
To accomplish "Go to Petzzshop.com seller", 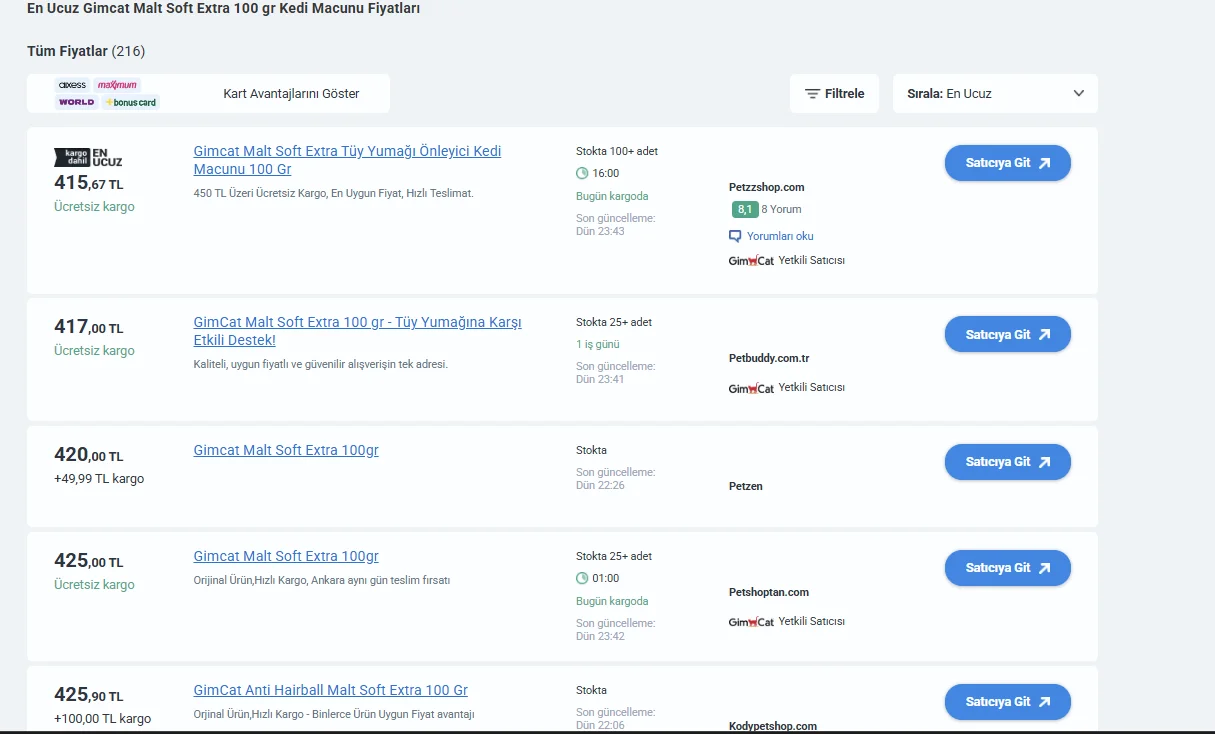I will pyautogui.click(x=1007, y=163).
